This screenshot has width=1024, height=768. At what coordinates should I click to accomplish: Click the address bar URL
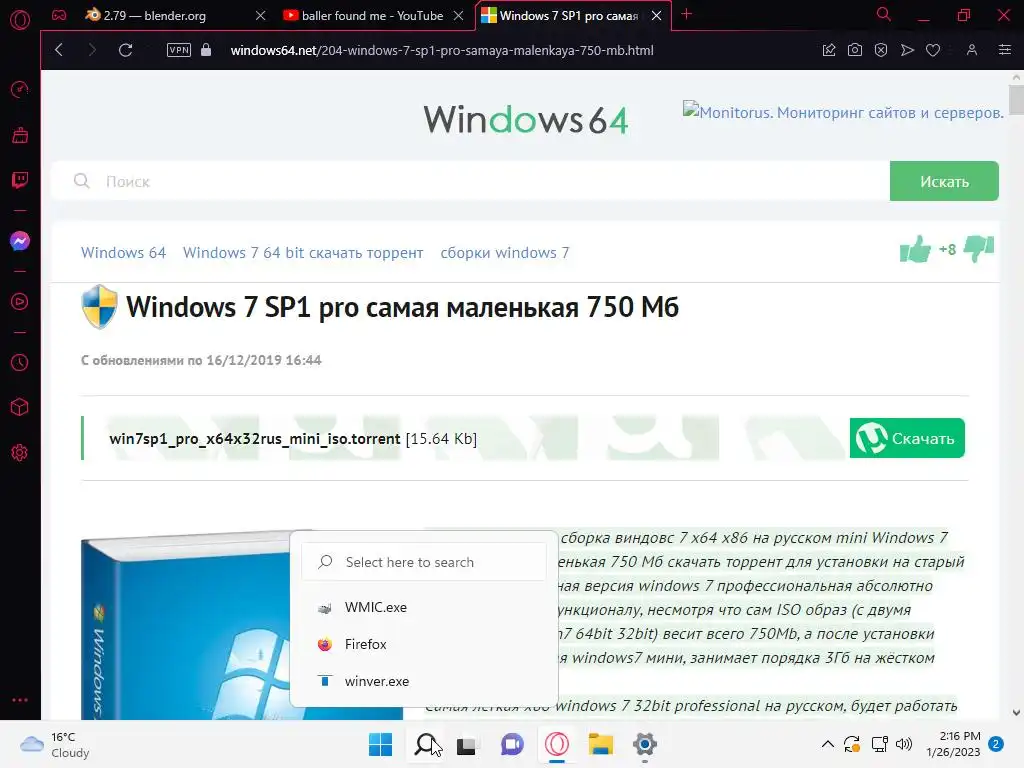(x=442, y=50)
